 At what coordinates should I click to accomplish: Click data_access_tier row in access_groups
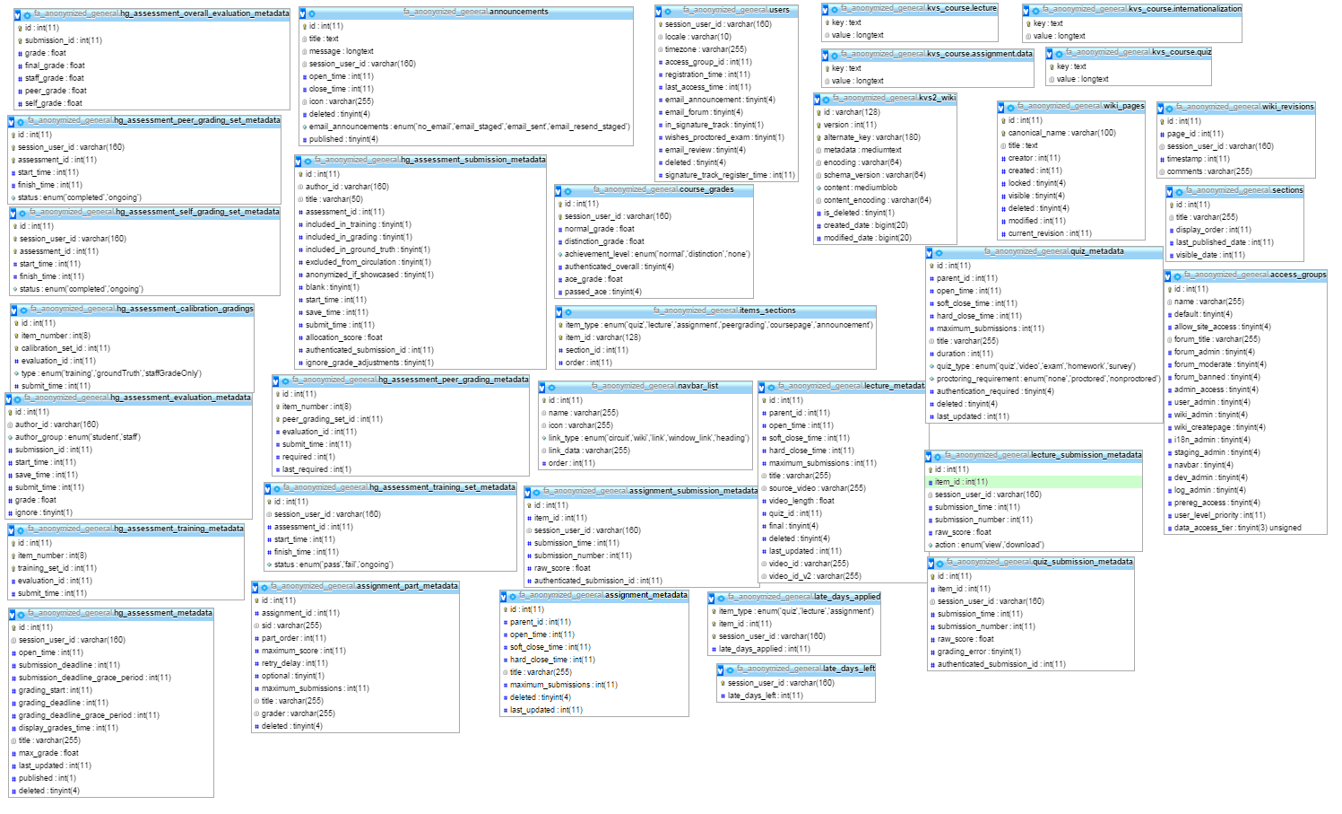coord(1245,528)
